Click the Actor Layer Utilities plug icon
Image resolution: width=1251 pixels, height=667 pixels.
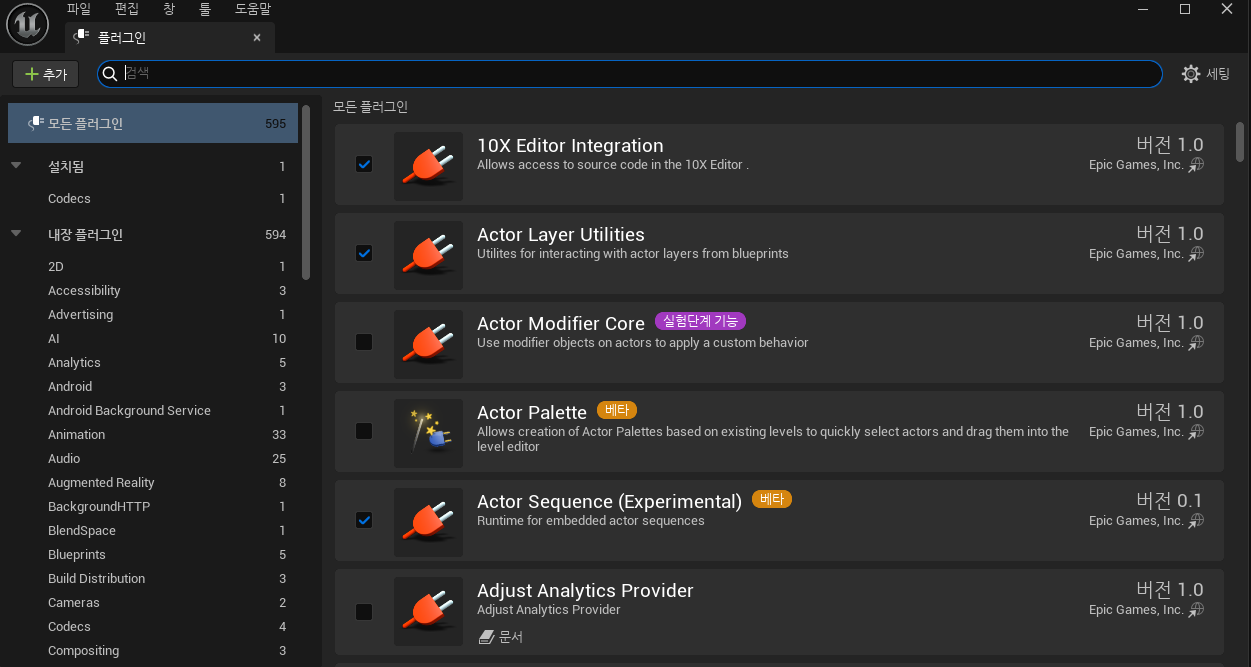428,255
